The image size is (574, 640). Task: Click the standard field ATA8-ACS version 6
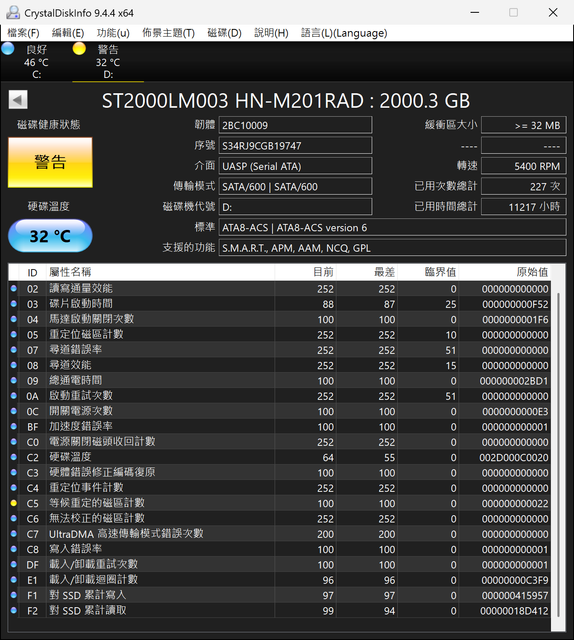(x=393, y=227)
